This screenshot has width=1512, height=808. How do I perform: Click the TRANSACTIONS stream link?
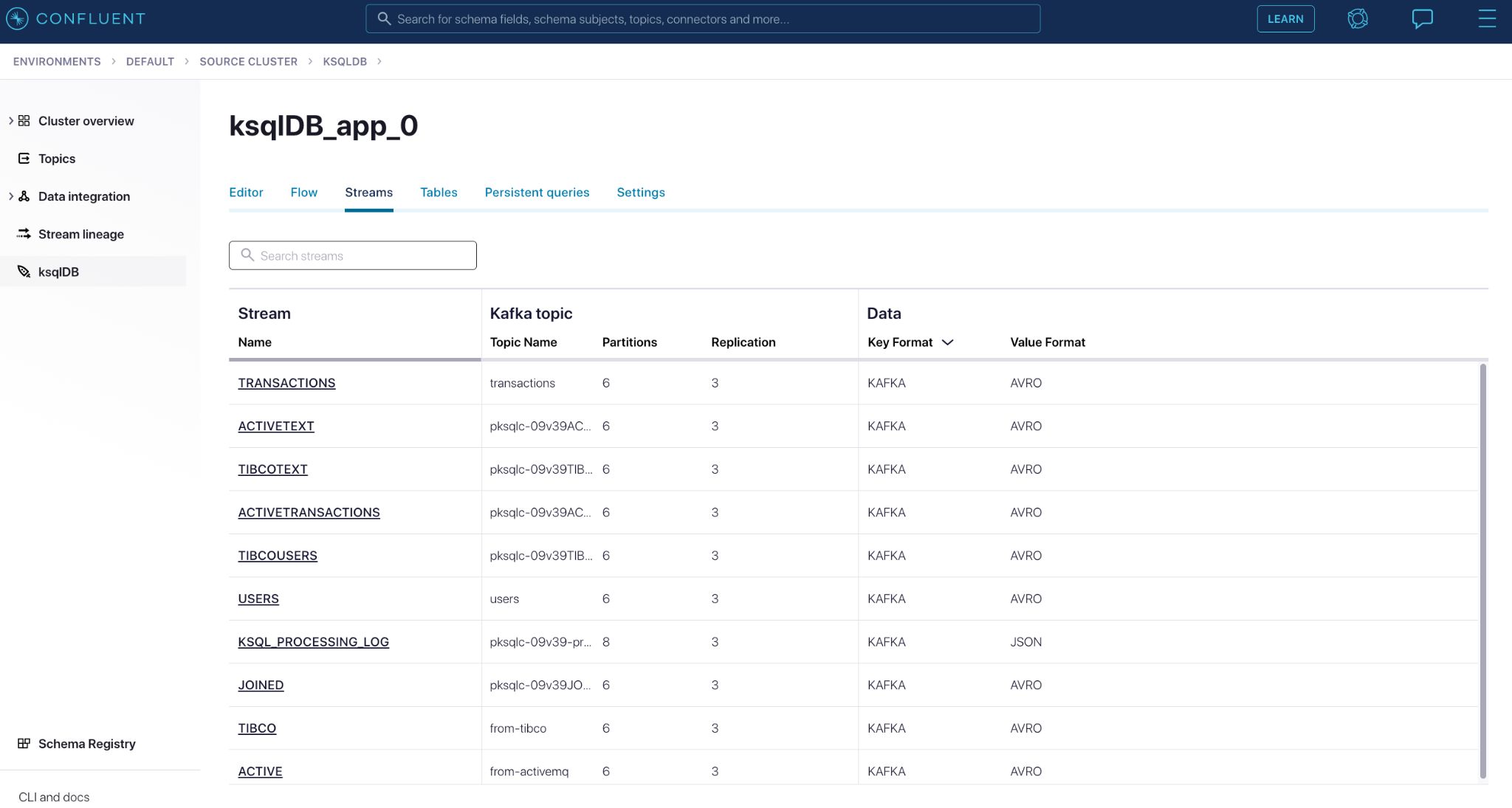pos(287,383)
